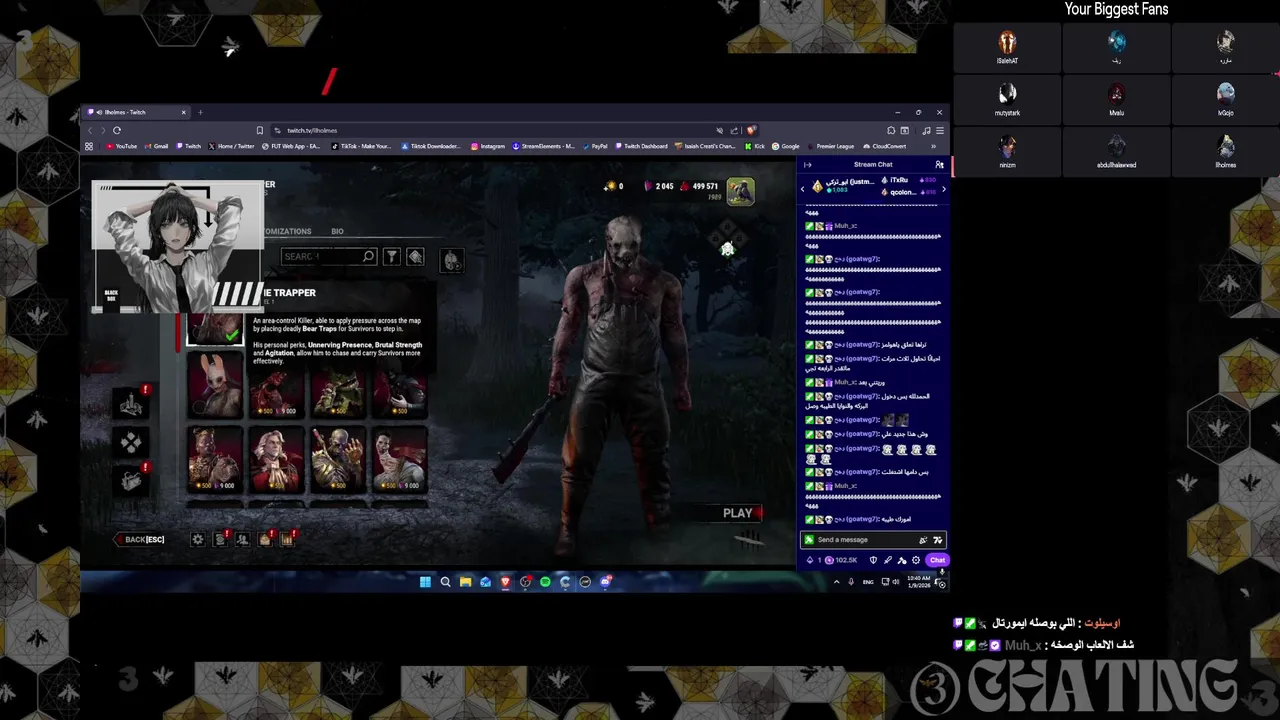Open Spotify from the taskbar
The width and height of the screenshot is (1280, 720).
(545, 582)
